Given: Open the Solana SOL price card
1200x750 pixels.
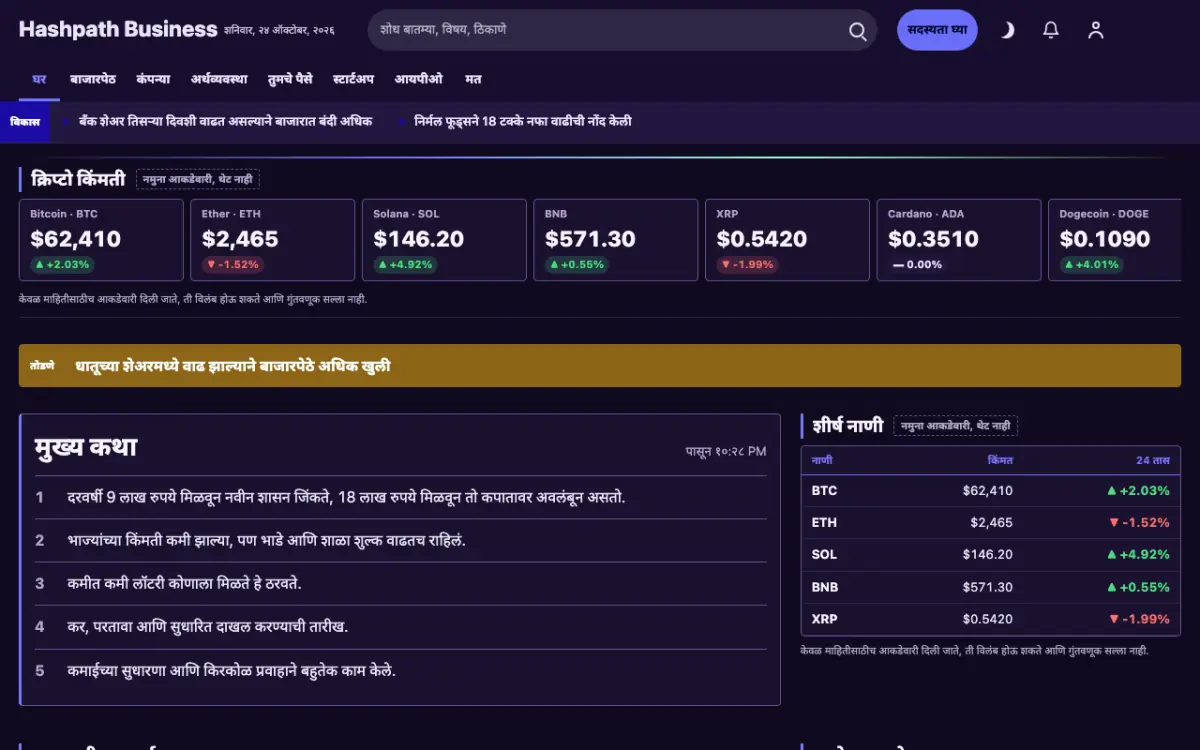Looking at the screenshot, I should [444, 240].
